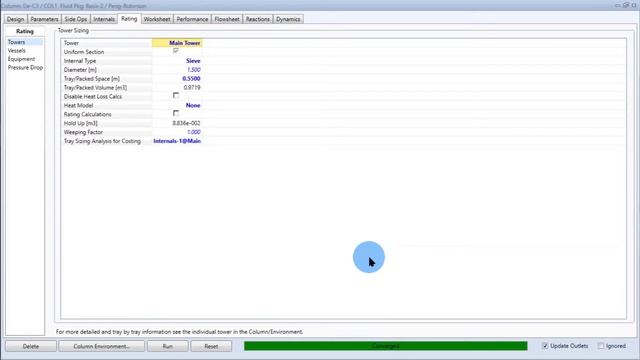Click the Rating Calculations label
This screenshot has width=640, height=360.
[87, 114]
